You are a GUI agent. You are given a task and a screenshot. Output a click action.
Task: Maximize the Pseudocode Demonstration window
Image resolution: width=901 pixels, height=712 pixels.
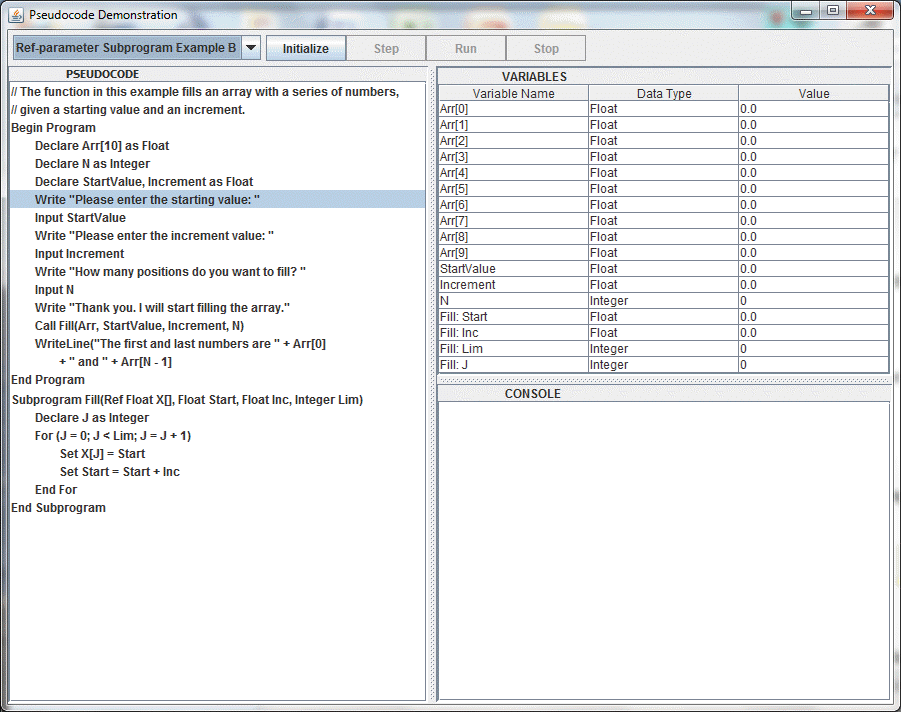pos(832,11)
